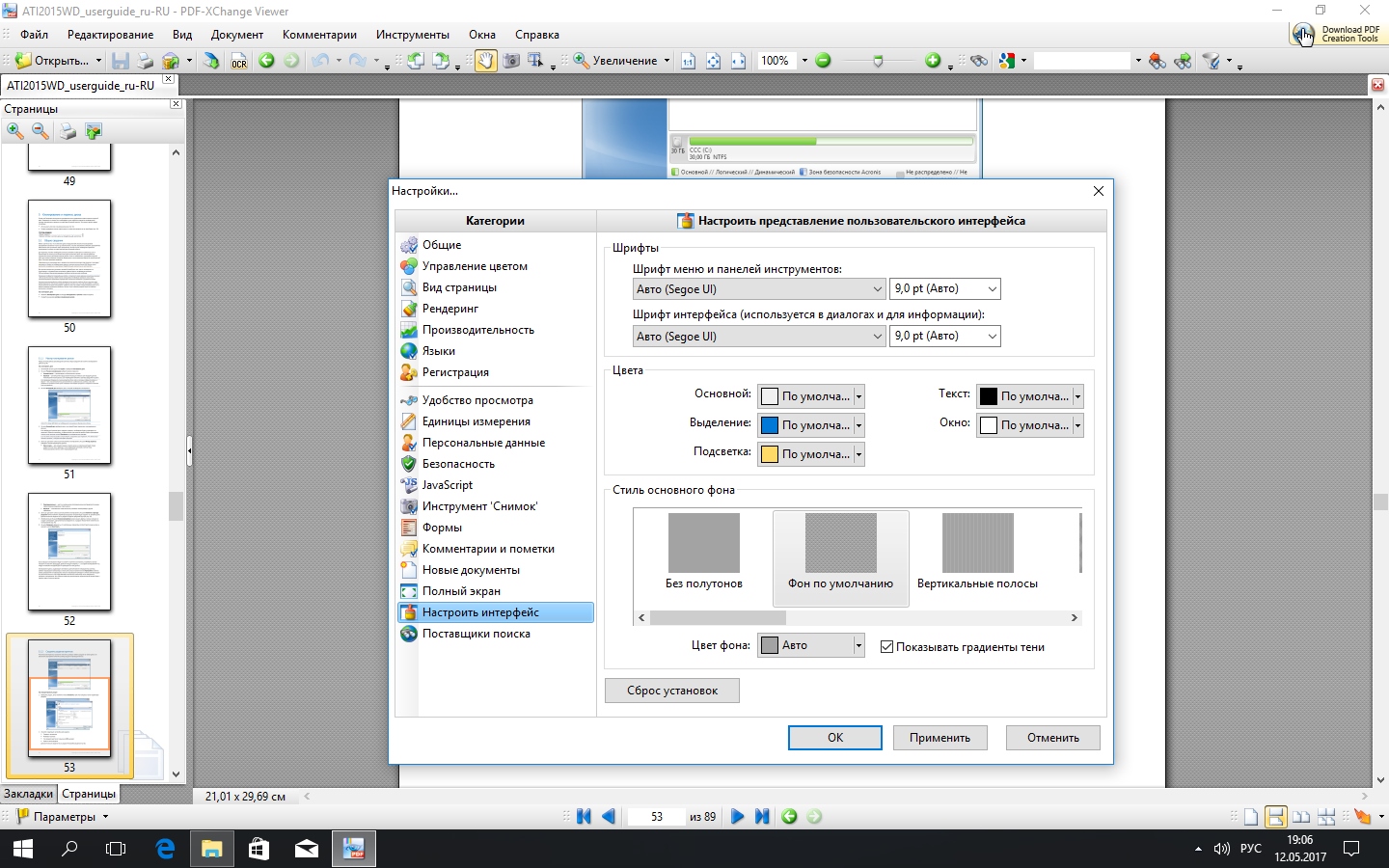Click the thumbnails panel zoom in magnifier
1389x868 pixels.
pyautogui.click(x=15, y=131)
